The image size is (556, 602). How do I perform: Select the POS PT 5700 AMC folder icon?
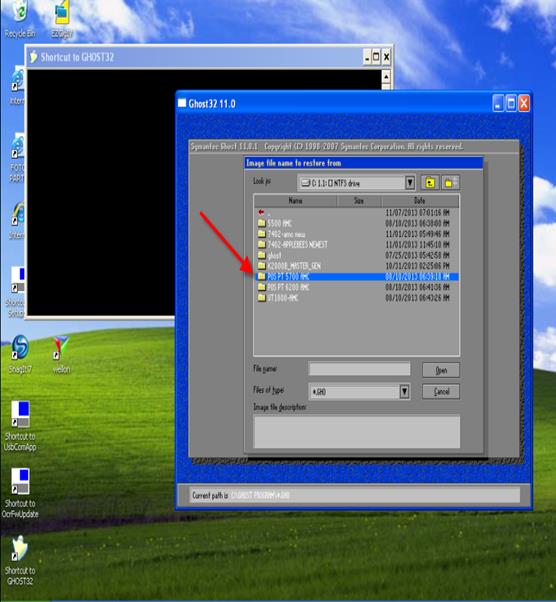262,276
